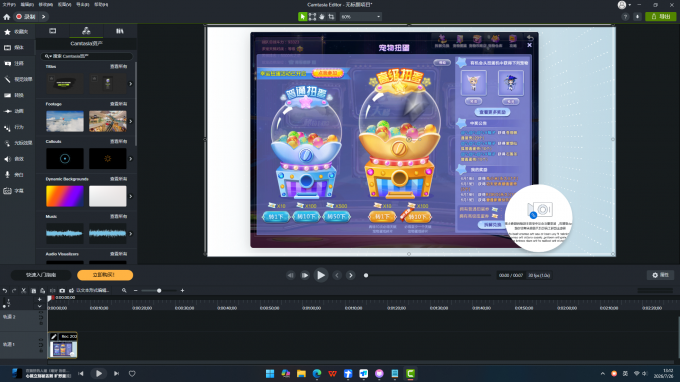This screenshot has height=382, width=680.
Task: Open the Properties gear button
Action: click(x=660, y=275)
